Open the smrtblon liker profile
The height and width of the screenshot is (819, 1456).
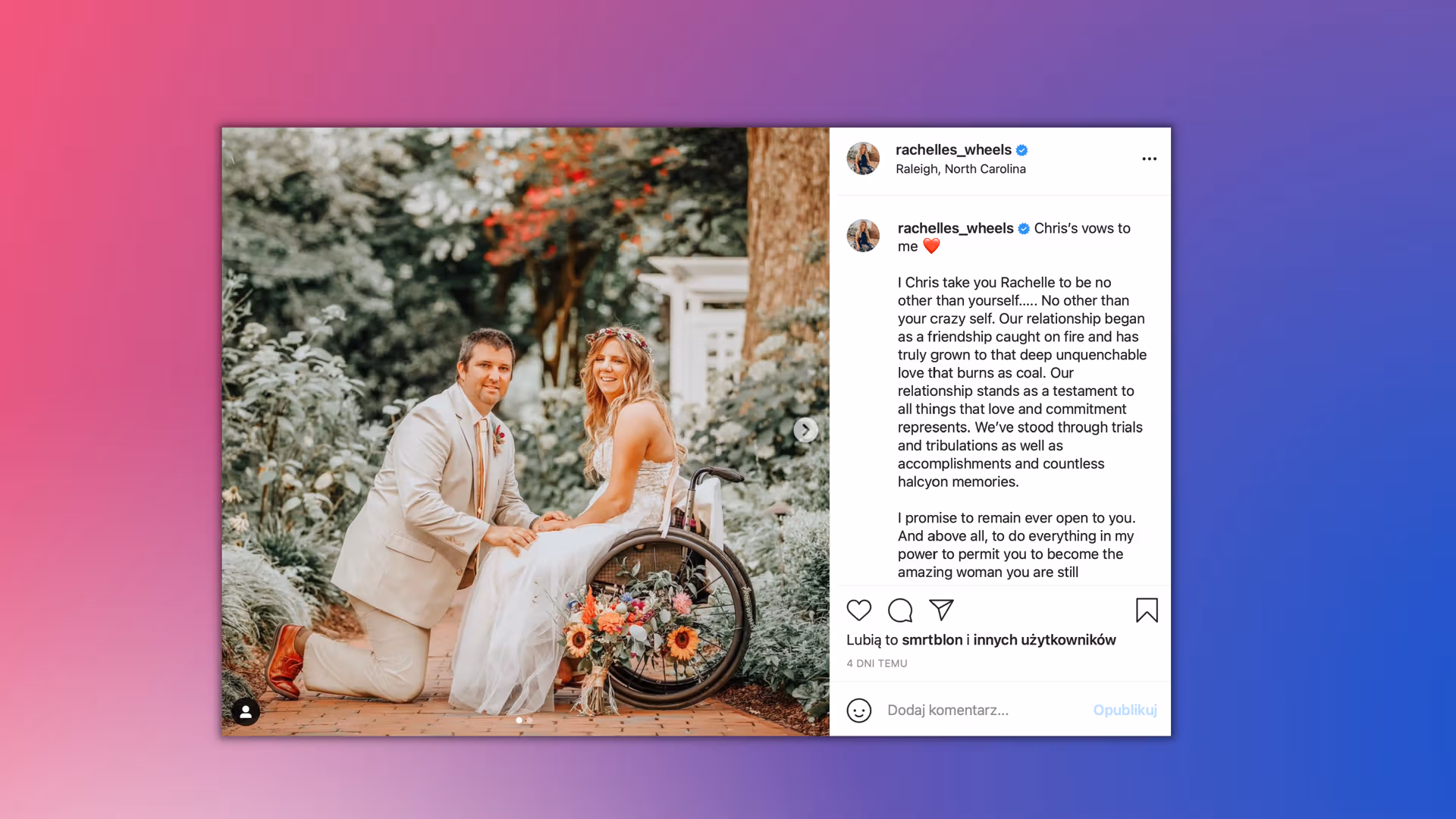point(932,640)
